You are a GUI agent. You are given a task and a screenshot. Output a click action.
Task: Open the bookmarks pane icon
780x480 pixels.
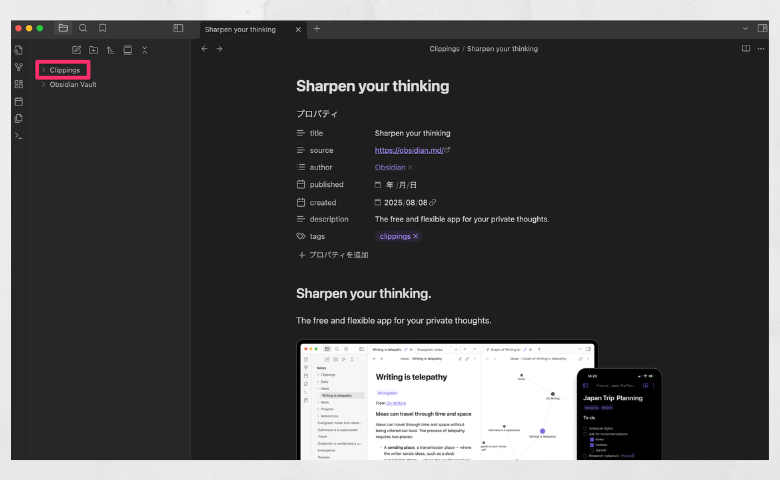pos(102,28)
